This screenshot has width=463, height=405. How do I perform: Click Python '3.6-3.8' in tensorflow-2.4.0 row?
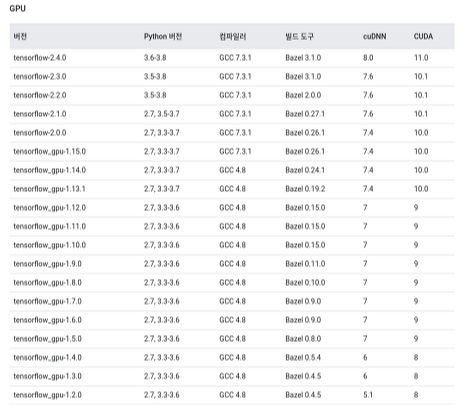[155, 58]
